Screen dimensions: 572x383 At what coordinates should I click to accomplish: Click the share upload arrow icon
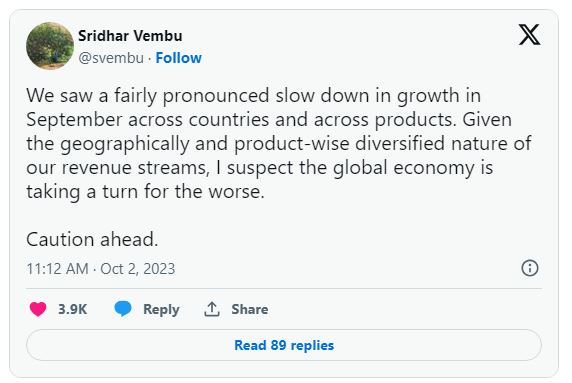[212, 309]
